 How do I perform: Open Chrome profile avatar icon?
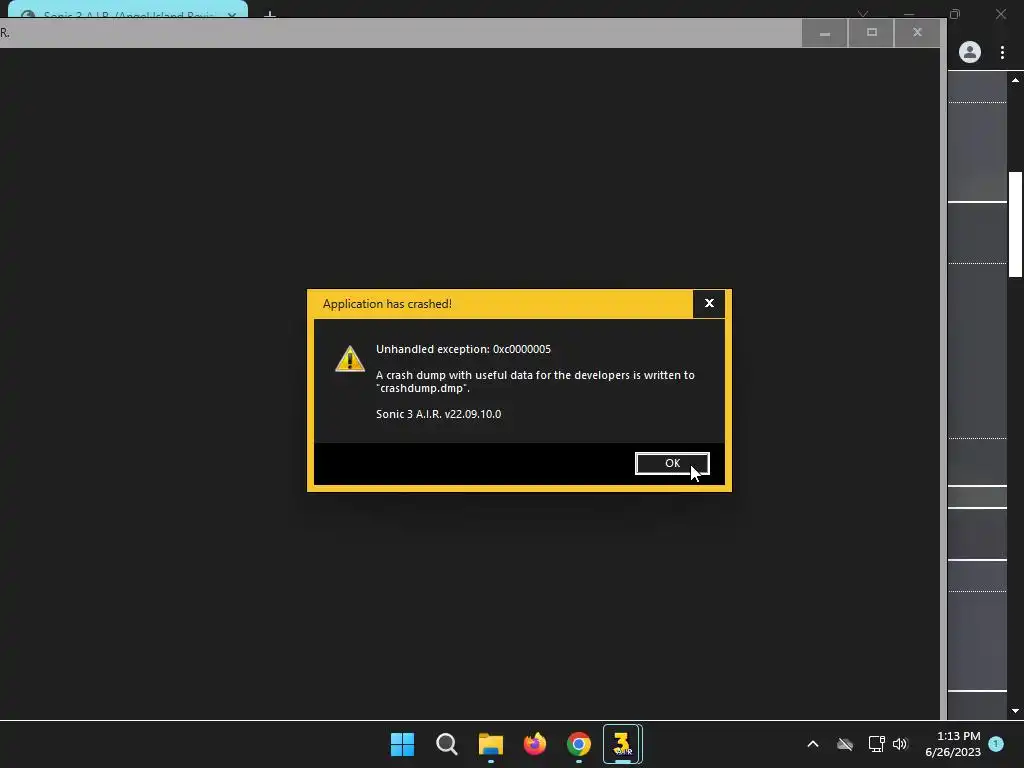(970, 52)
